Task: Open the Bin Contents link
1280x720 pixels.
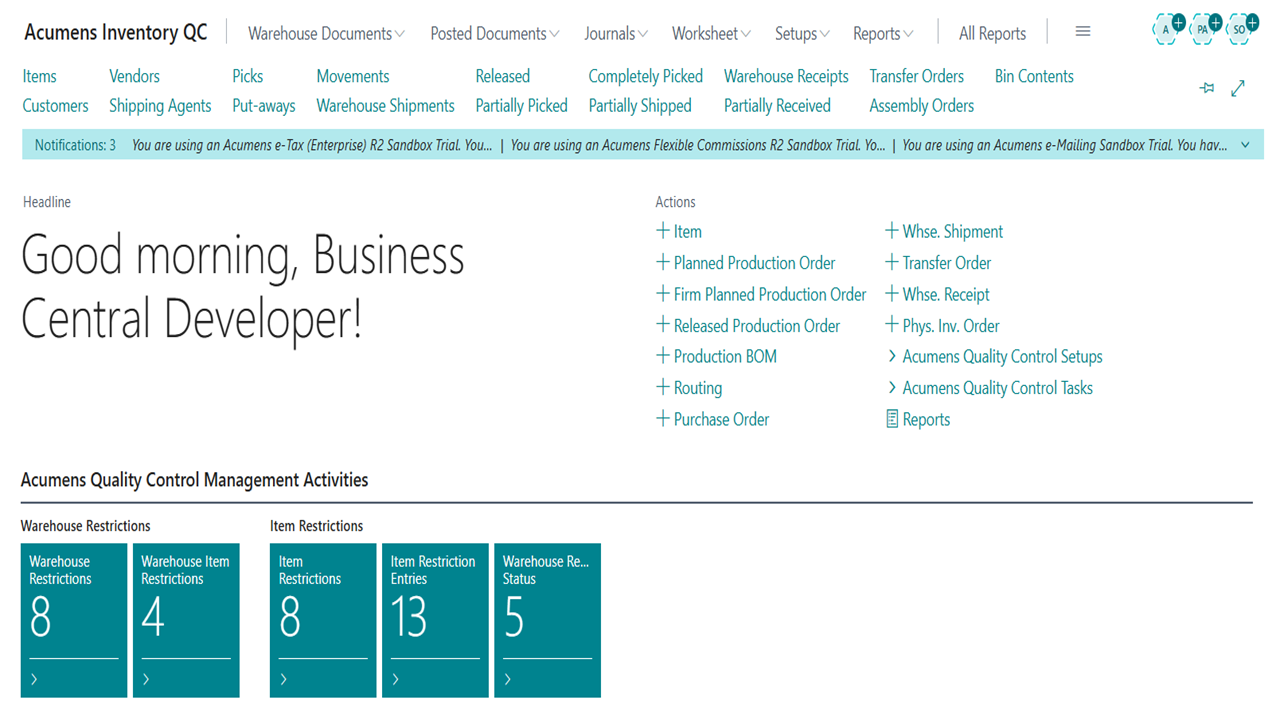Action: coord(1034,76)
